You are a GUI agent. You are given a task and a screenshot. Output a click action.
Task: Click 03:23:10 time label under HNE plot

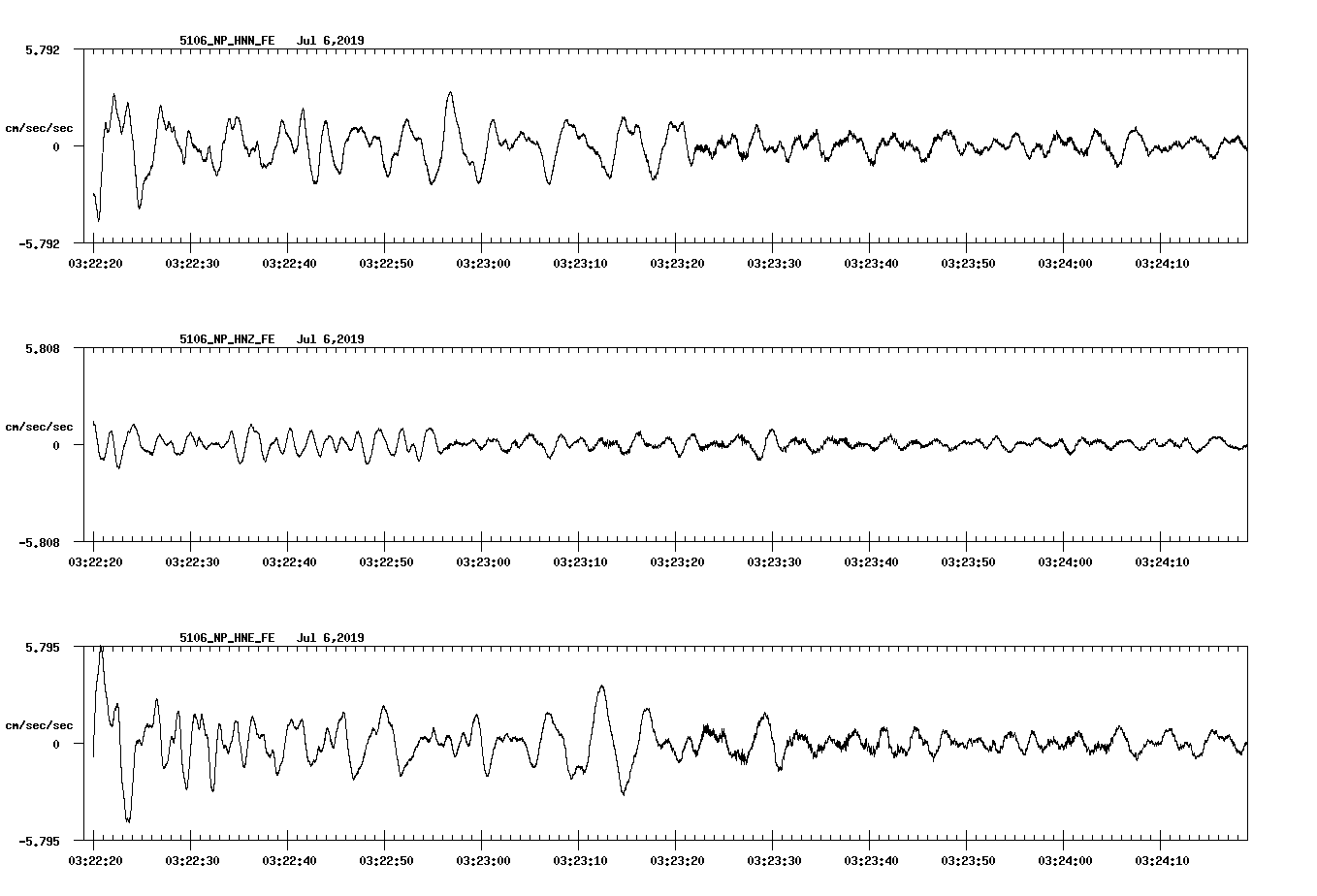[x=579, y=860]
